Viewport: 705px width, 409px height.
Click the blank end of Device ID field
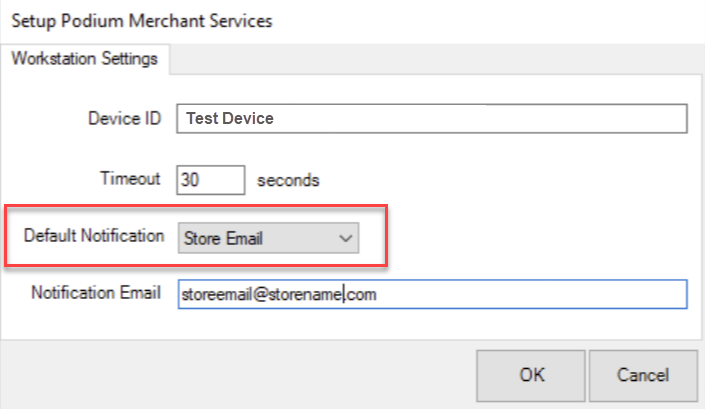pos(560,118)
